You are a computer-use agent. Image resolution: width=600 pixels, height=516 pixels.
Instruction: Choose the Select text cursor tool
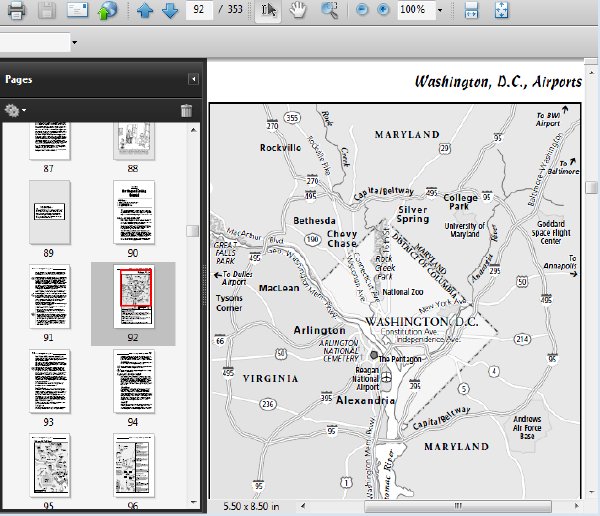point(268,10)
